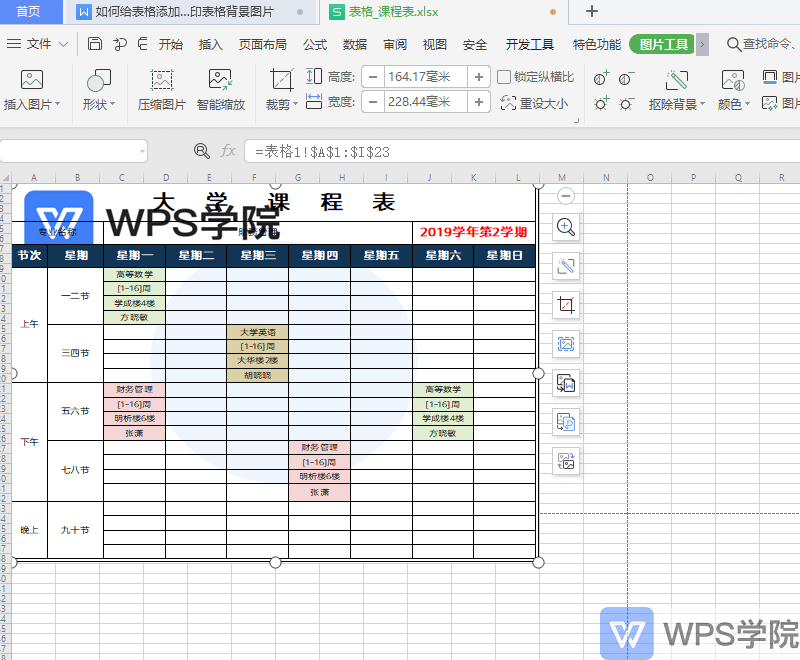Open the Security (安全) ribbon tab
The height and width of the screenshot is (660, 800).
(474, 44)
